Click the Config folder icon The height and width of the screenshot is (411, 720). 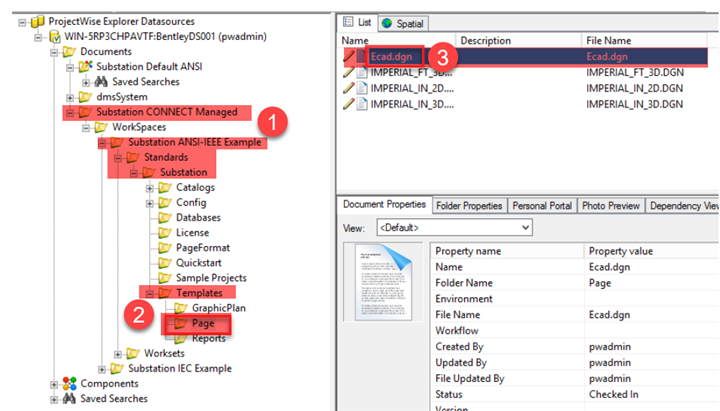tap(165, 203)
